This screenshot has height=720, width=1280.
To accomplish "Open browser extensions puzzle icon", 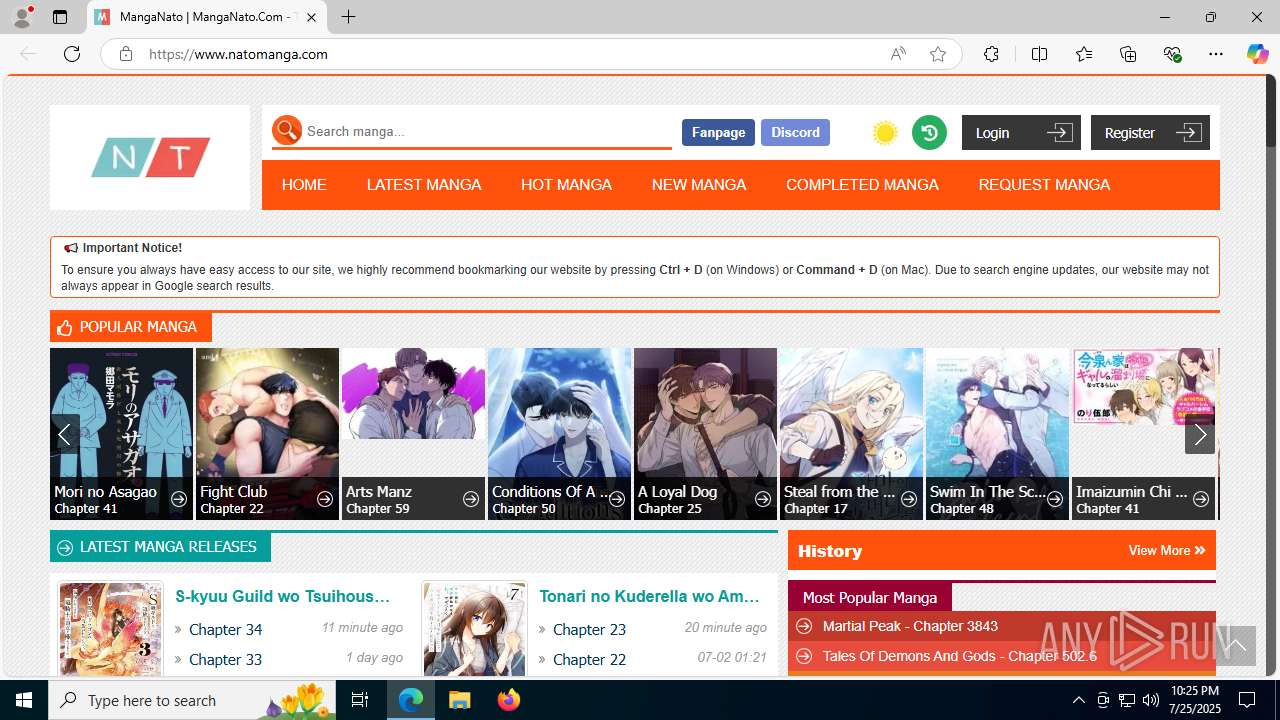I will pos(991,54).
